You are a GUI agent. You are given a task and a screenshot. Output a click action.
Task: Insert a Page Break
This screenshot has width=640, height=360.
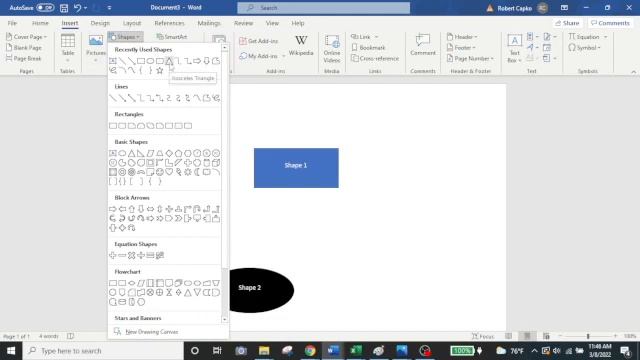[x=24, y=58]
